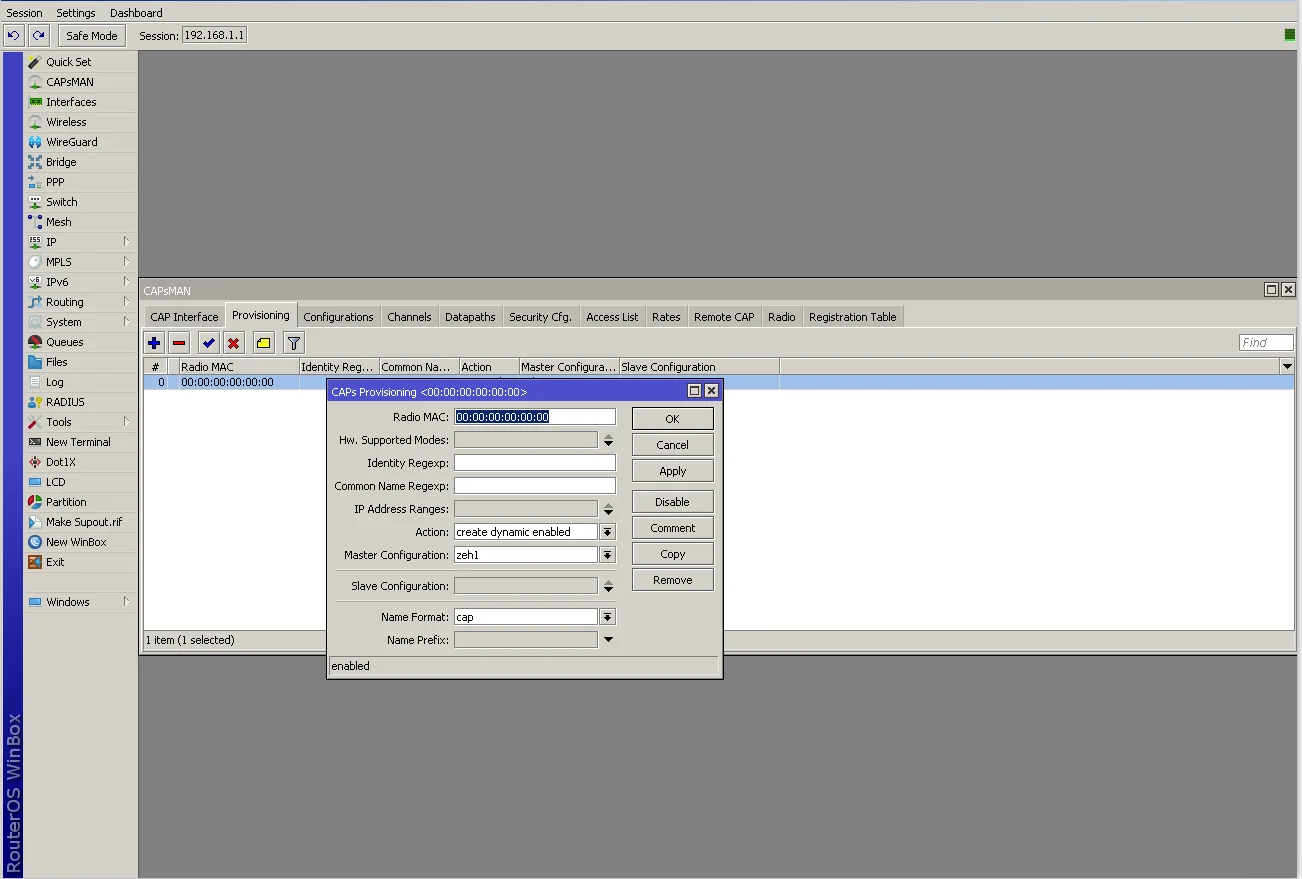Click the red X disable icon
Screen dimensions: 1302x879
click(x=233, y=343)
